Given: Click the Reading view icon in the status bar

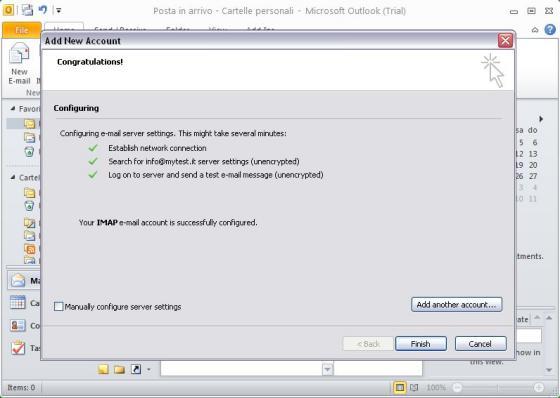Looking at the screenshot, I should coord(414,387).
